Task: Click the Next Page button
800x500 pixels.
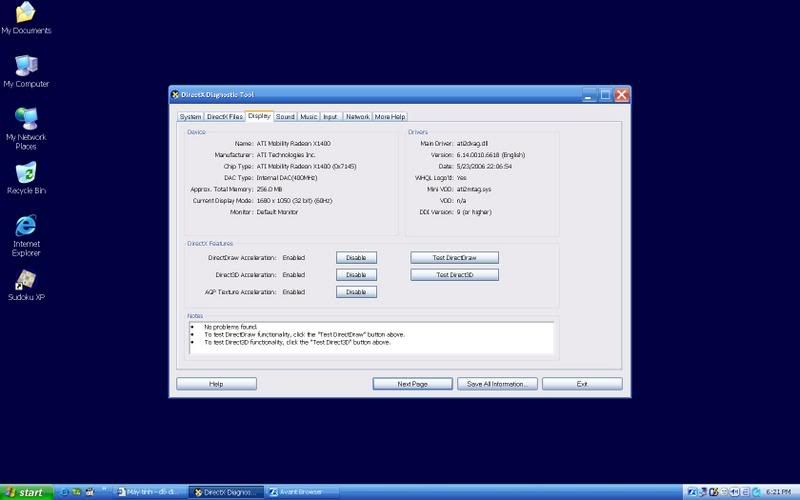Action: [x=412, y=384]
